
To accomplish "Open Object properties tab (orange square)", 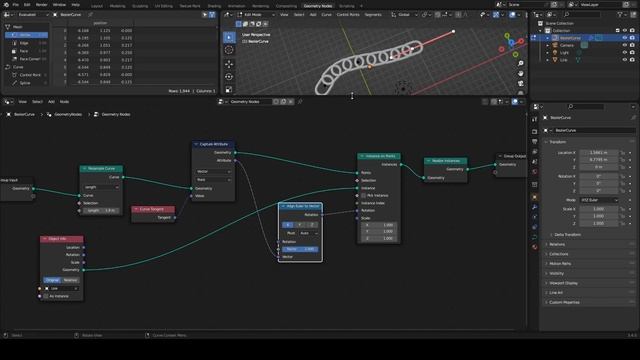I will [x=535, y=197].
